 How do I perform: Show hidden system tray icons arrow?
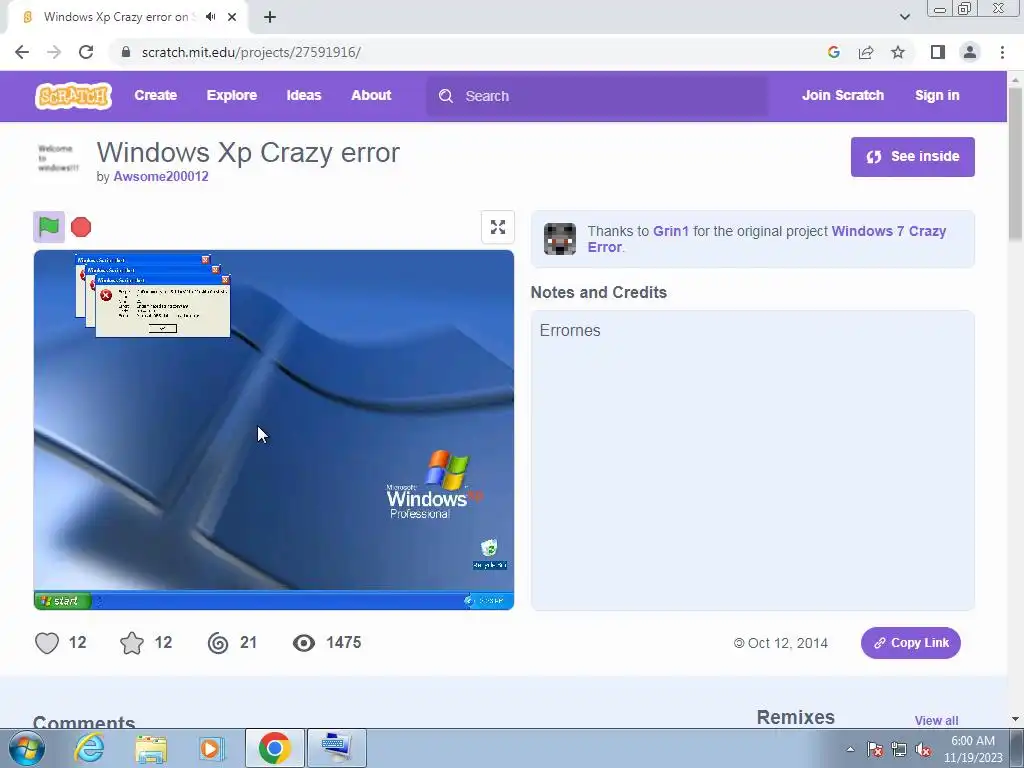(850, 749)
